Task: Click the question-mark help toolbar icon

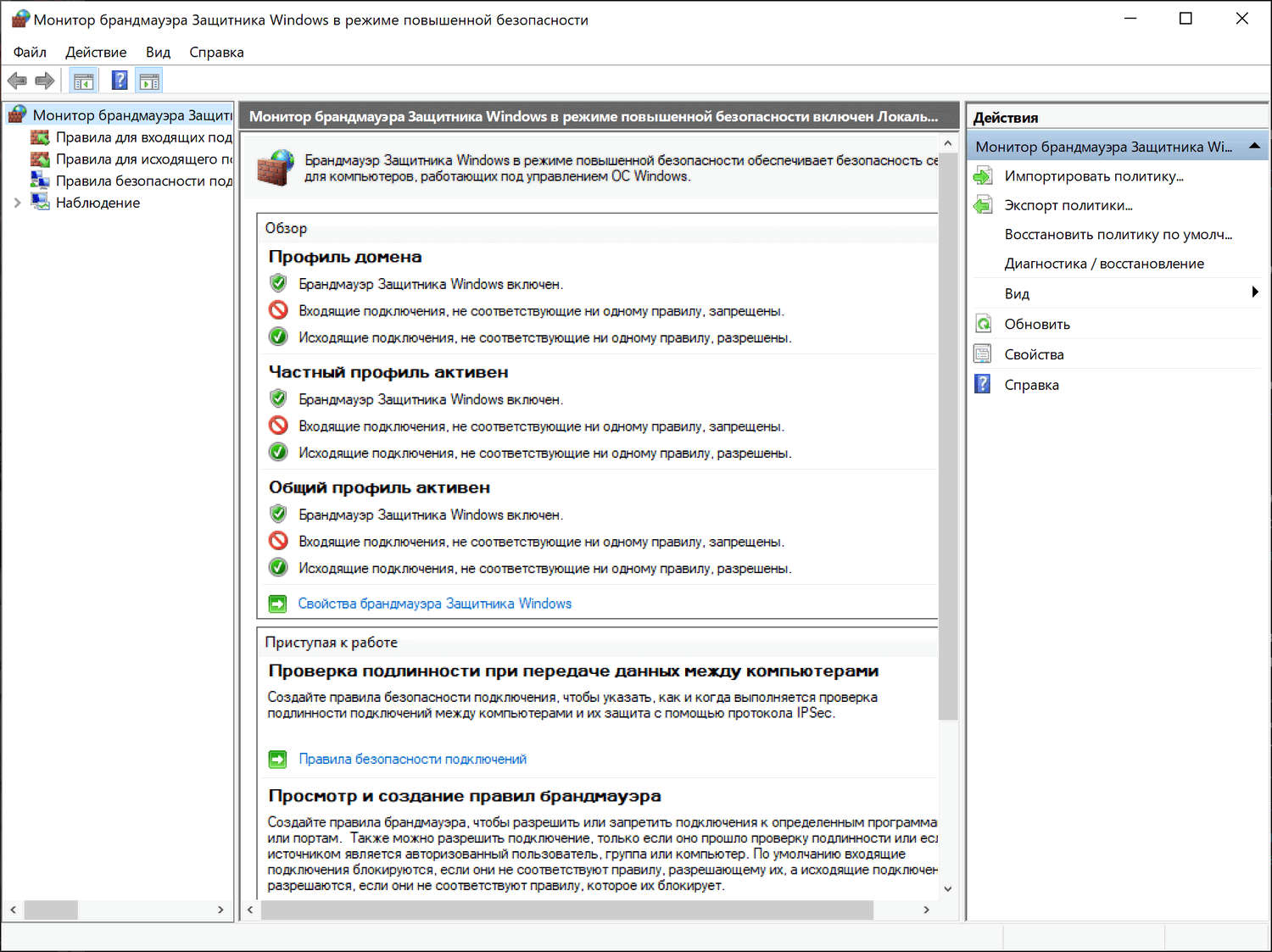Action: 120,81
